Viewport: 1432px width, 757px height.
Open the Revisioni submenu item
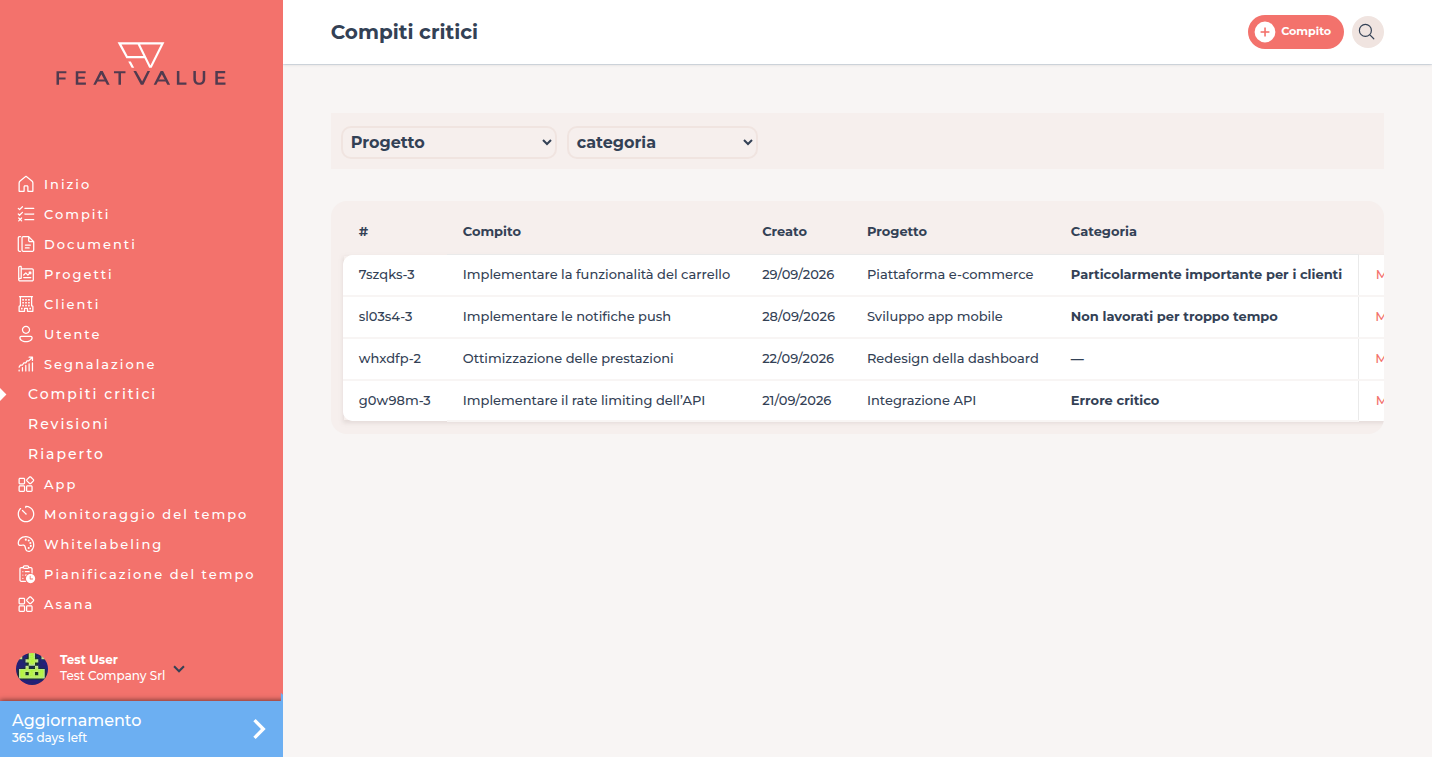[x=68, y=424]
